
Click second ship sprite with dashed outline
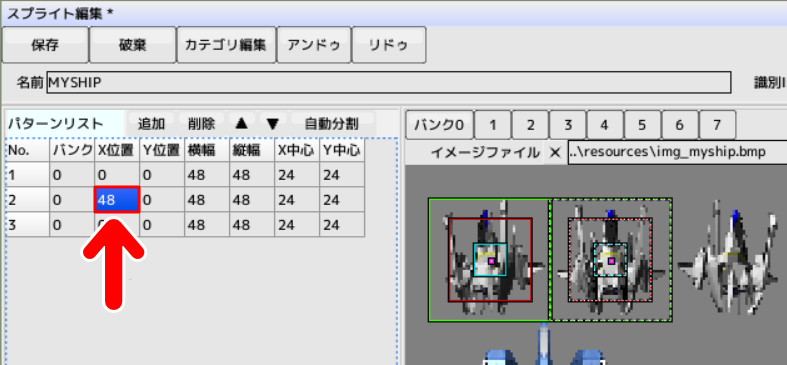[610, 260]
